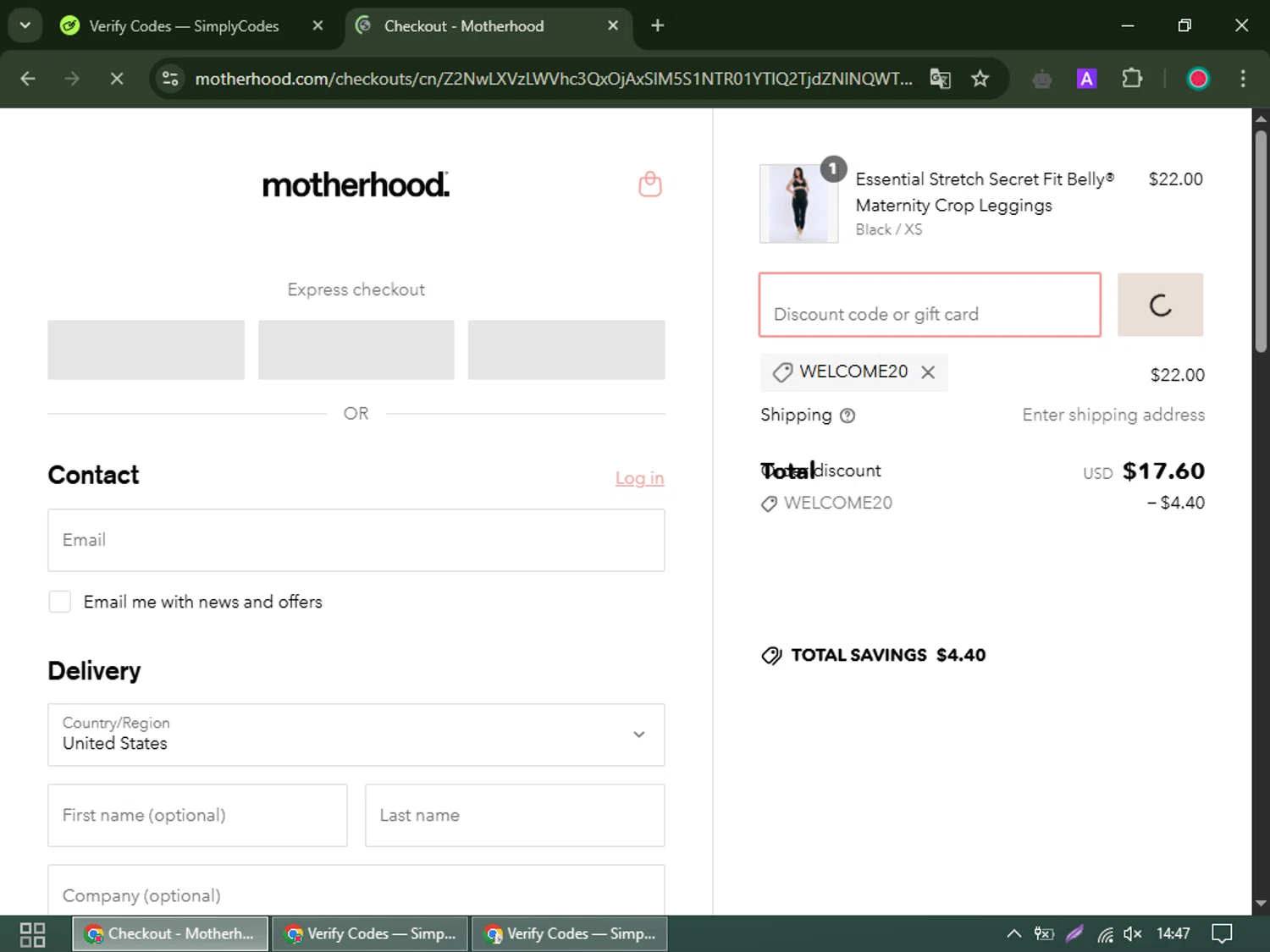Click the middle express checkout placeholder button
Image resolution: width=1270 pixels, height=952 pixels.
coord(356,349)
